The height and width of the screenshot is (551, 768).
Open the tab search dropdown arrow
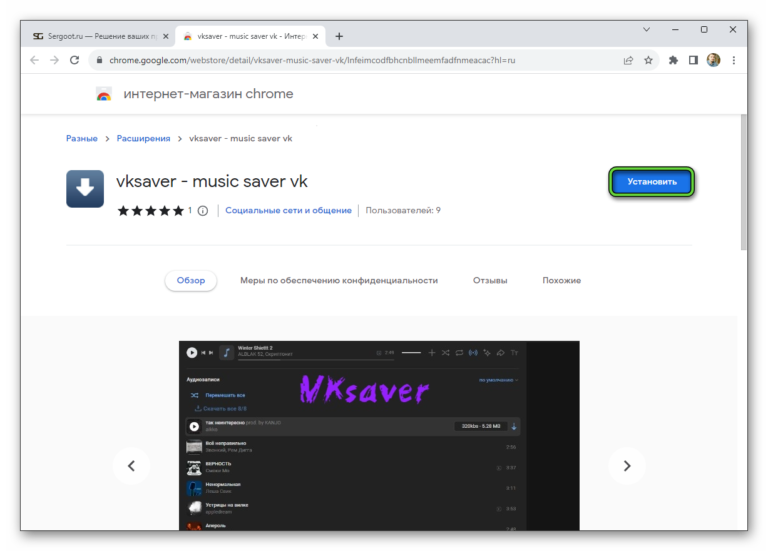(x=647, y=29)
